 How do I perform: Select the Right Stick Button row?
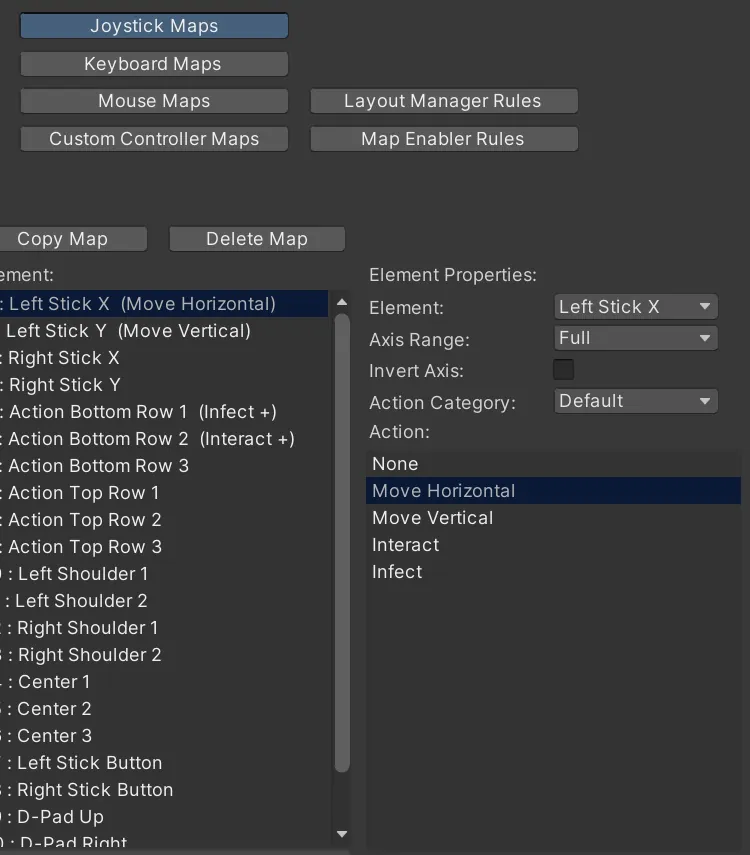(164, 790)
